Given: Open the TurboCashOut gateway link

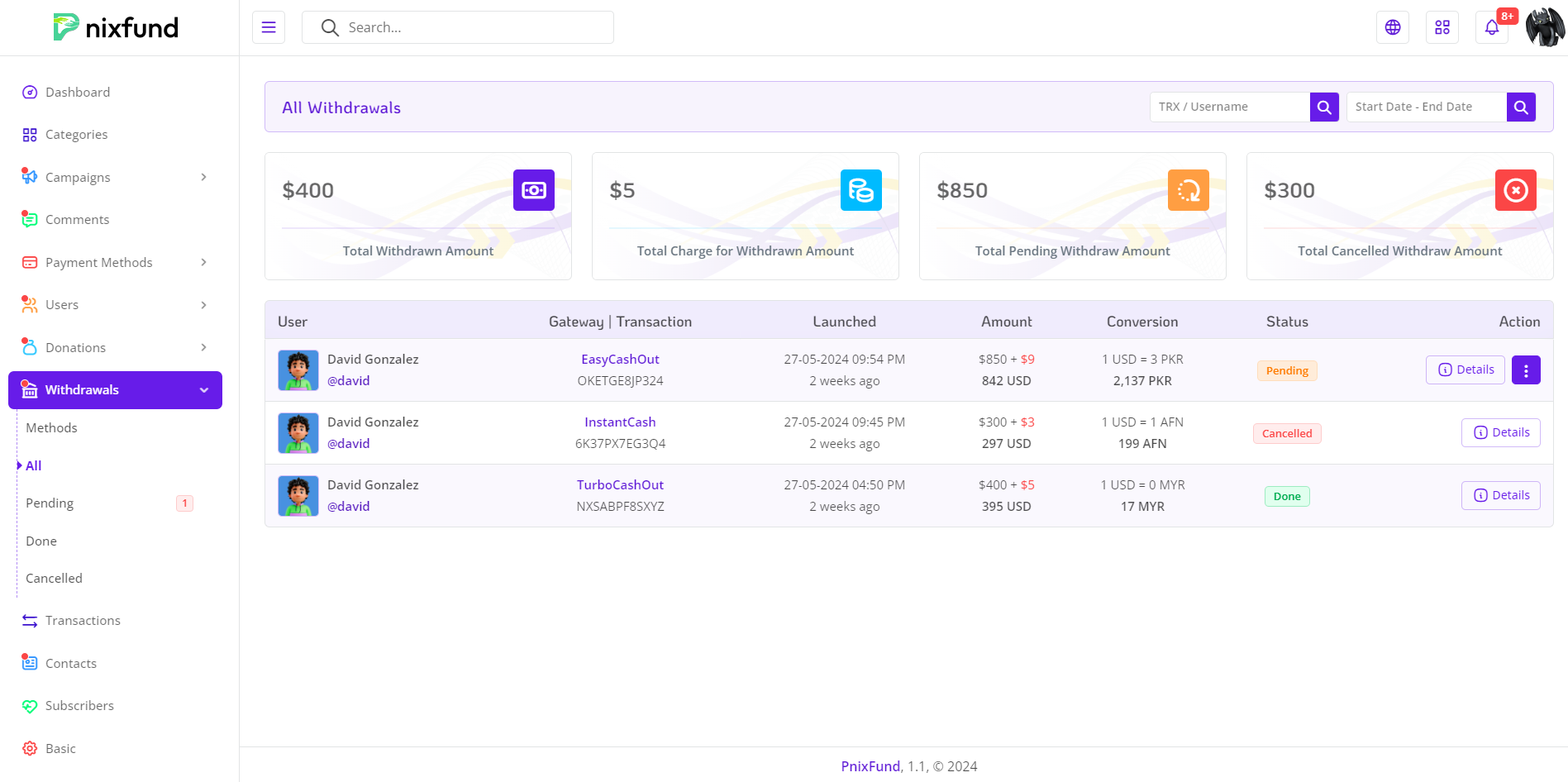Looking at the screenshot, I should click(620, 485).
